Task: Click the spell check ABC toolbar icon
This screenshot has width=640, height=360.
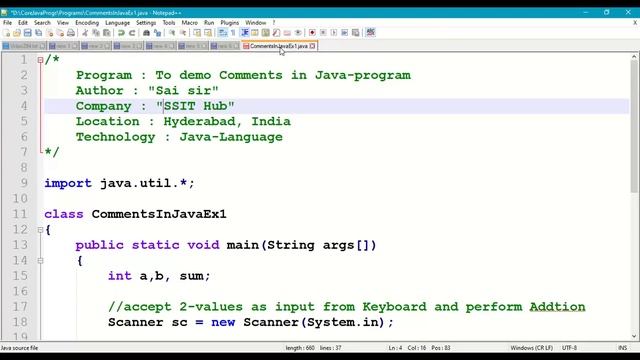Action: tap(370, 33)
